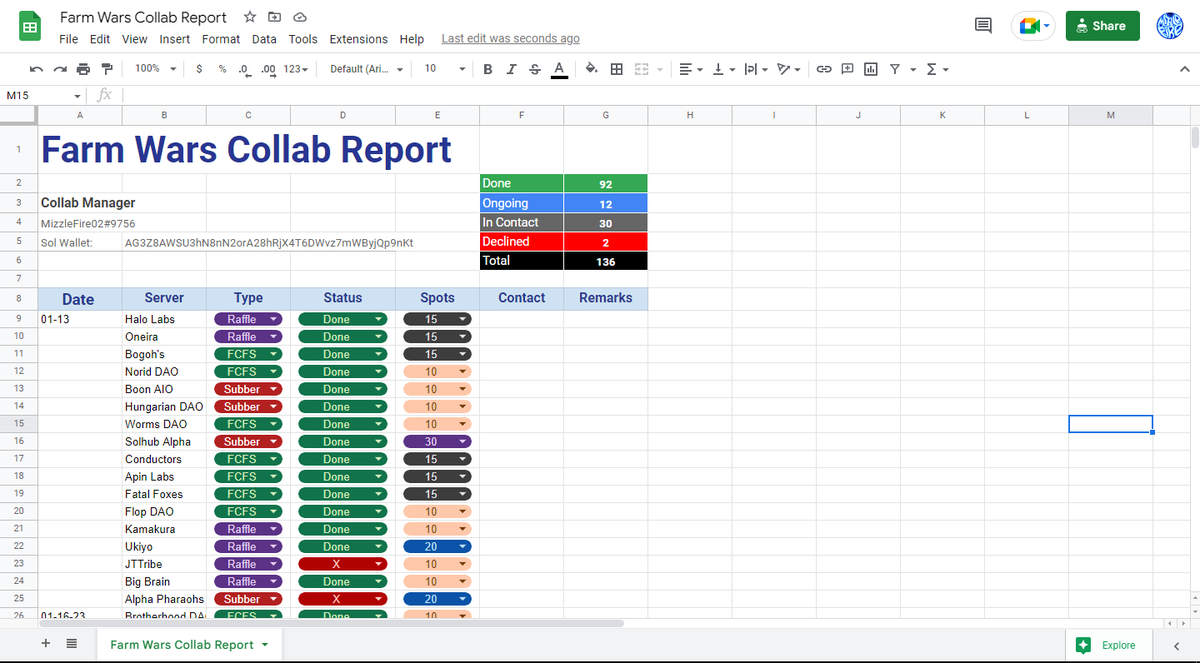Select the Farm Wars Collab Report sheet tab
Image resolution: width=1200 pixels, height=663 pixels.
click(189, 644)
